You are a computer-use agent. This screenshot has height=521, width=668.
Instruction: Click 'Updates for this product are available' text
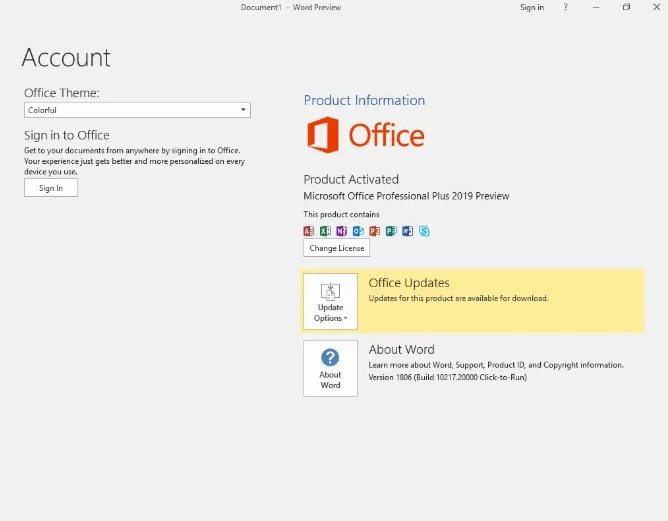[x=458, y=298]
